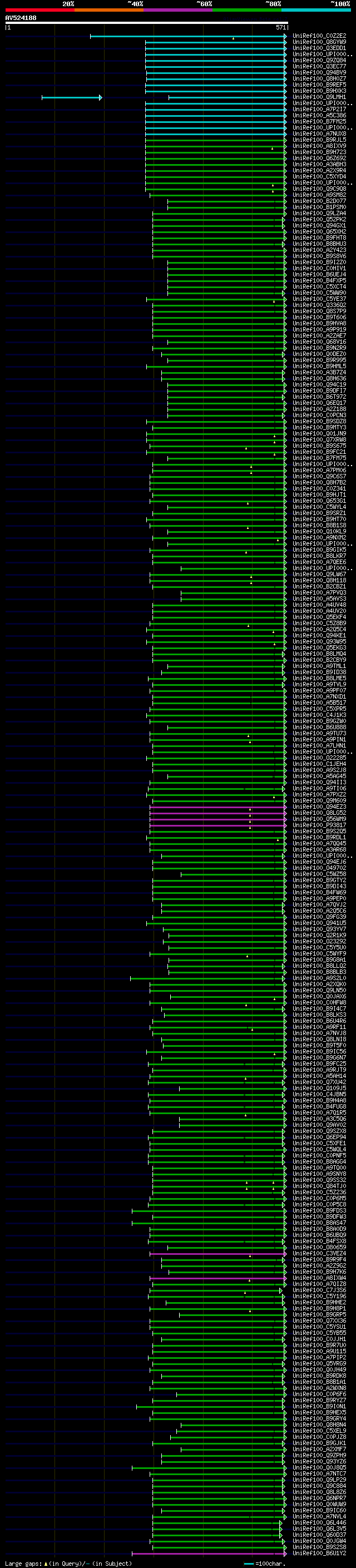This screenshot has width=356, height=1568.
Task: Click the cyan alignment bar of UniRef100_C0Z2E2
Action: (x=188, y=36)
